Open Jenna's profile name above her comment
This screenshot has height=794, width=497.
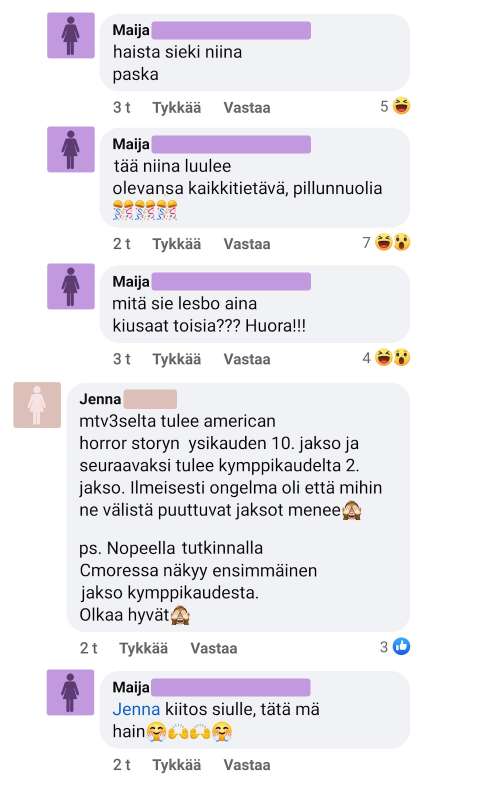click(100, 399)
